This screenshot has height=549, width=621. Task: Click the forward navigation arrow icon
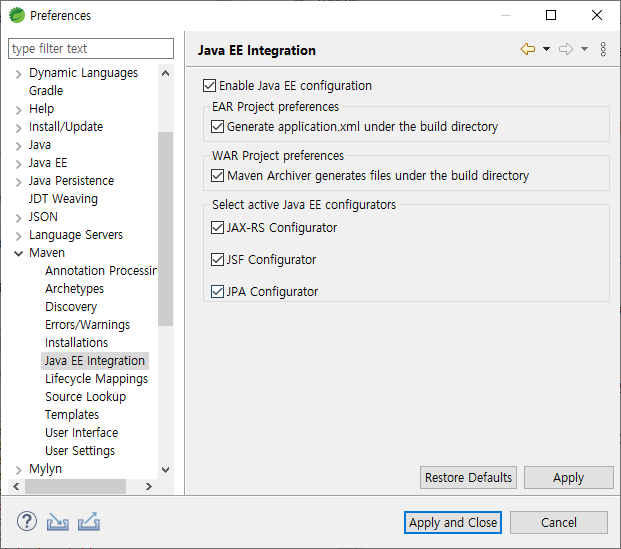566,49
